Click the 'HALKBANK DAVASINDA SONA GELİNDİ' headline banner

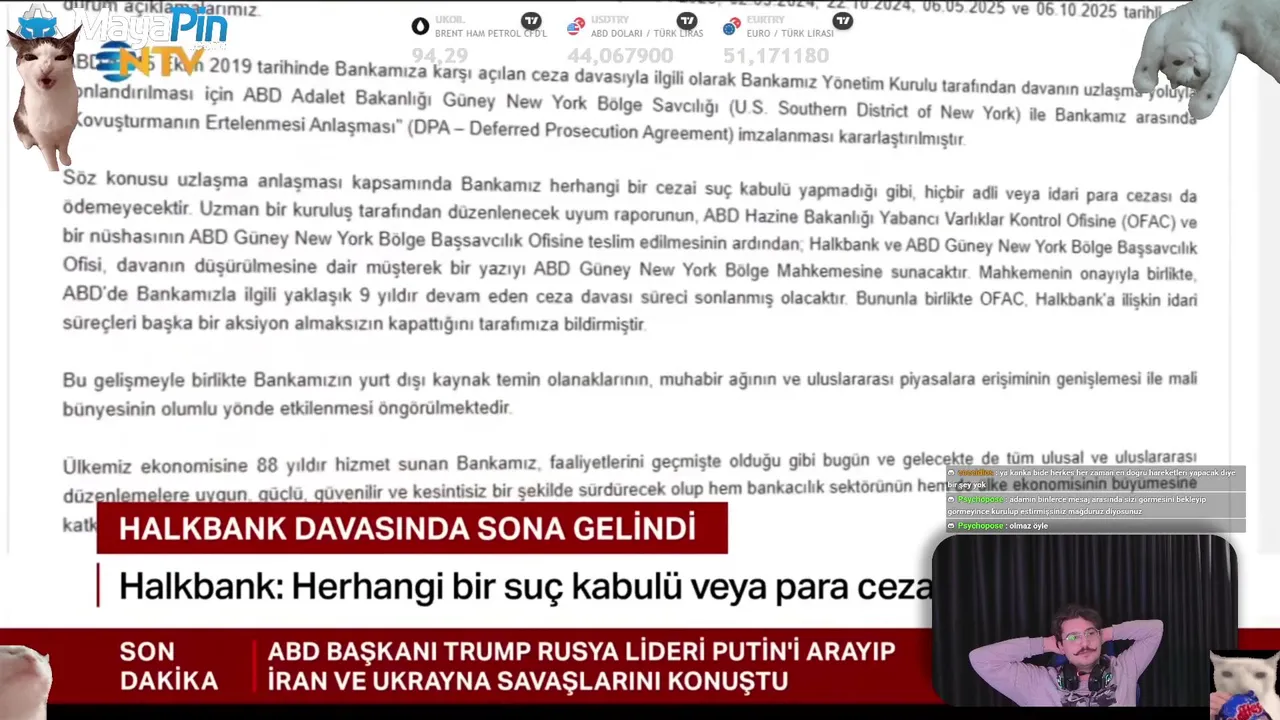pos(412,528)
